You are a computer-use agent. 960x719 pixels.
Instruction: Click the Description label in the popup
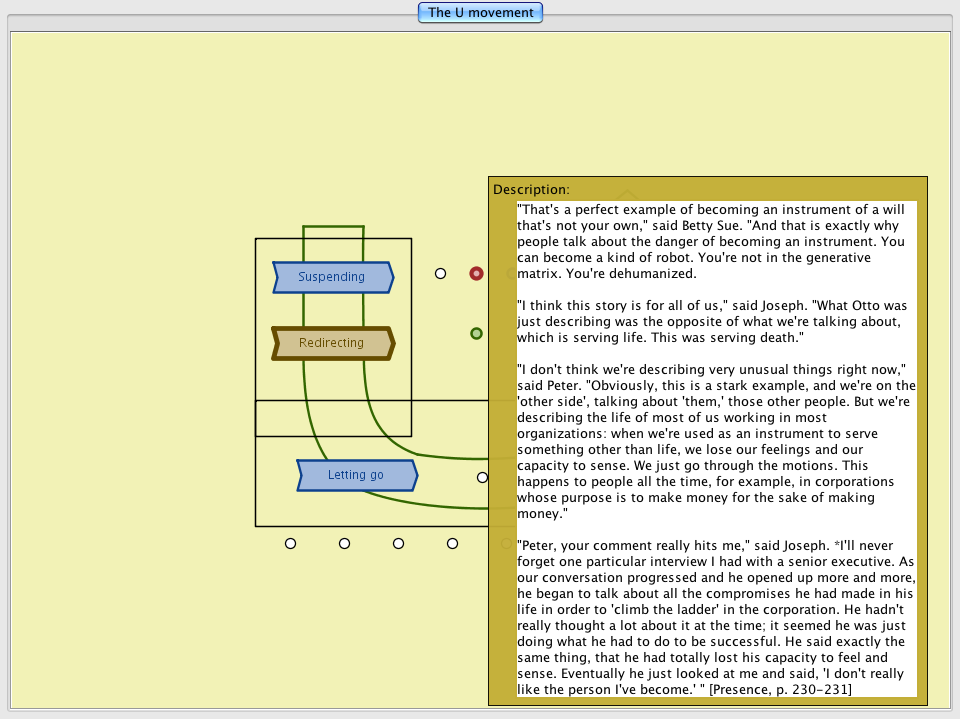click(531, 189)
